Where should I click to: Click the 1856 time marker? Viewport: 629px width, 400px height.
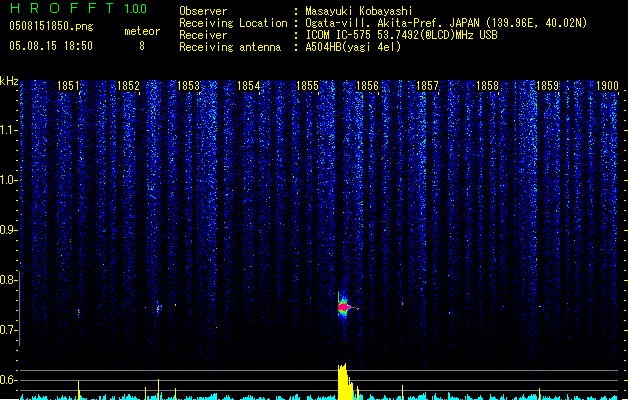(367, 86)
